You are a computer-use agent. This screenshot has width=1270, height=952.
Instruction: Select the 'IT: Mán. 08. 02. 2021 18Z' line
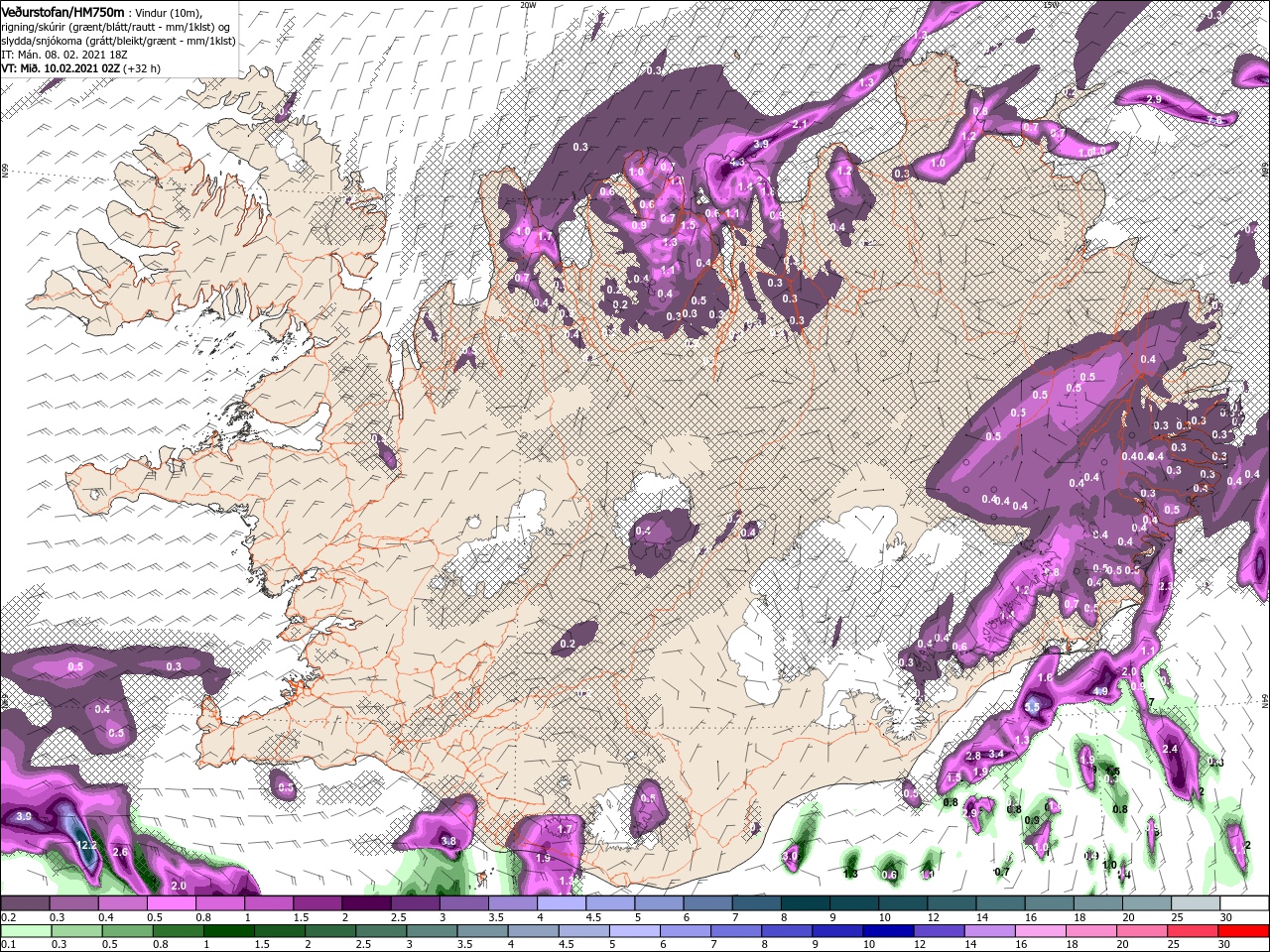[66, 55]
